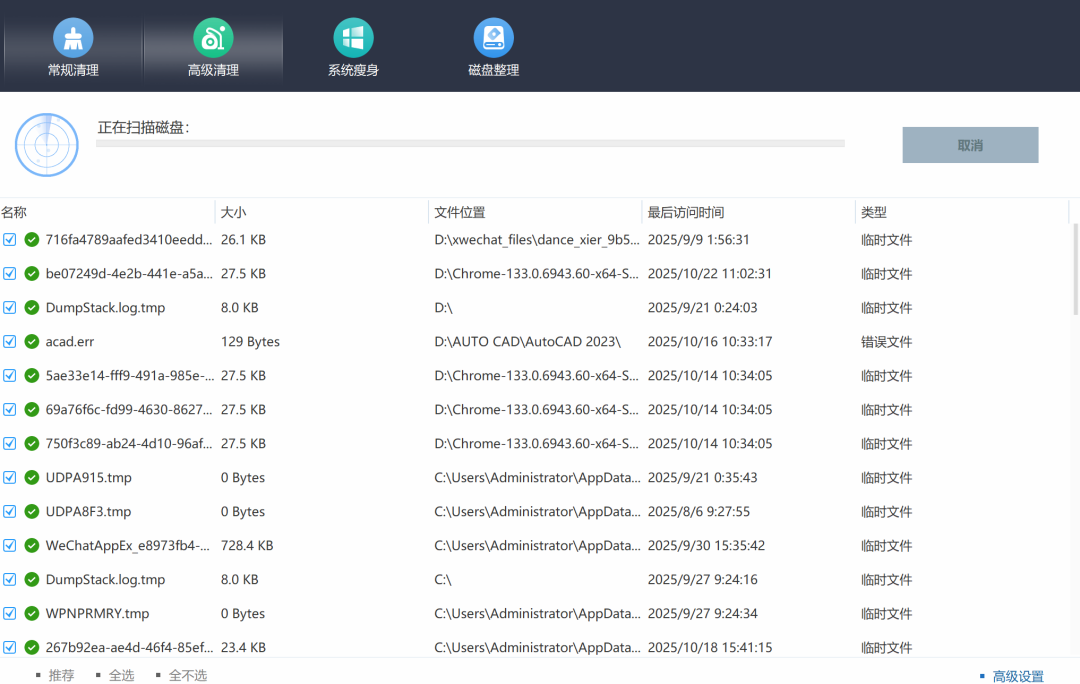This screenshot has height=684, width=1080.
Task: Click the radar scanning icon
Action: pos(46,145)
